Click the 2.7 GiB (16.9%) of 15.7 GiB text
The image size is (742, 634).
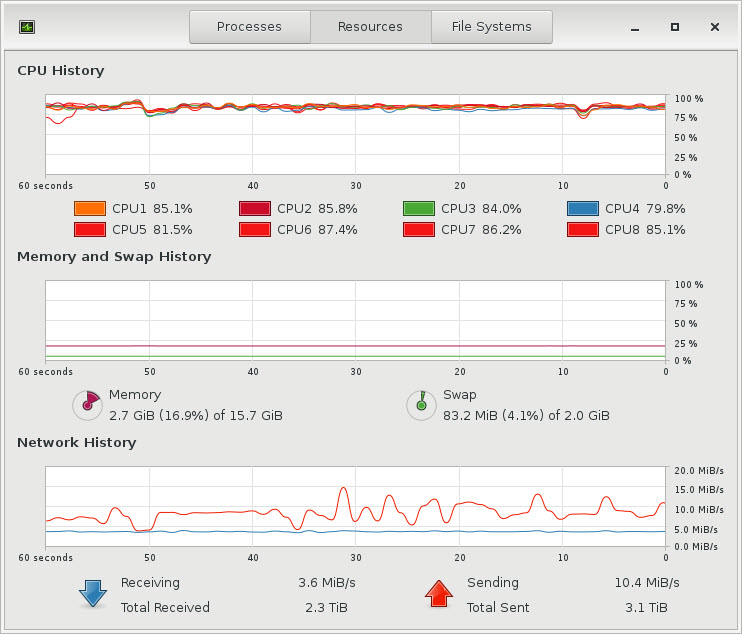(x=196, y=415)
